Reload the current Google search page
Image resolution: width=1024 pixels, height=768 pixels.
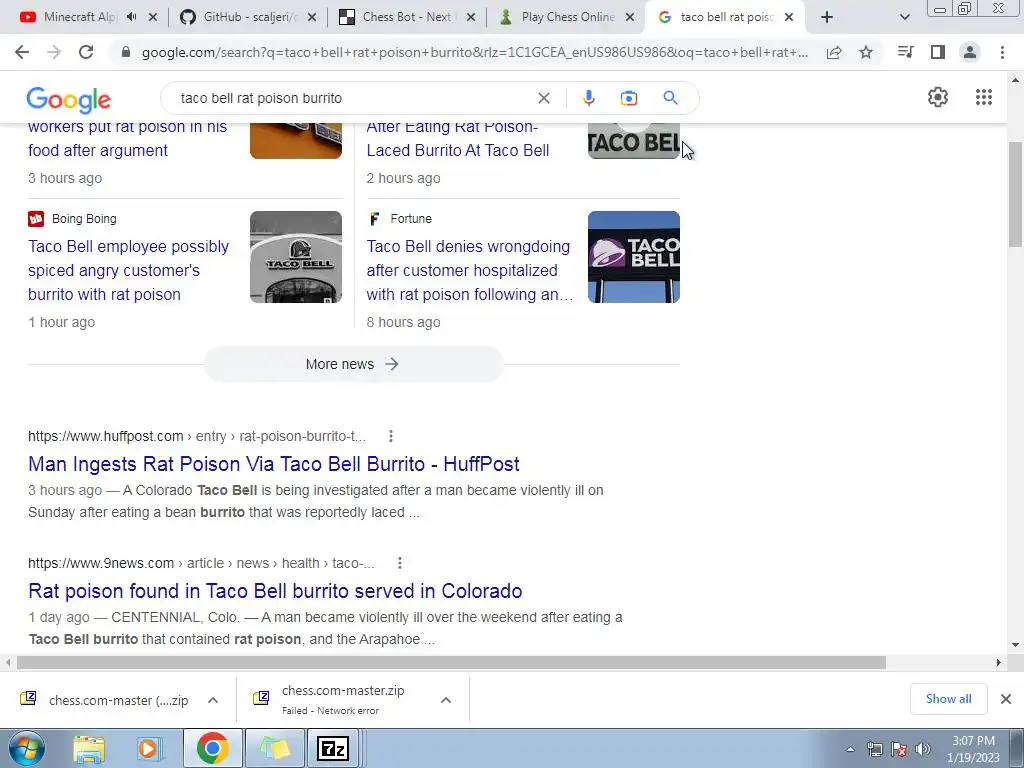point(86,52)
